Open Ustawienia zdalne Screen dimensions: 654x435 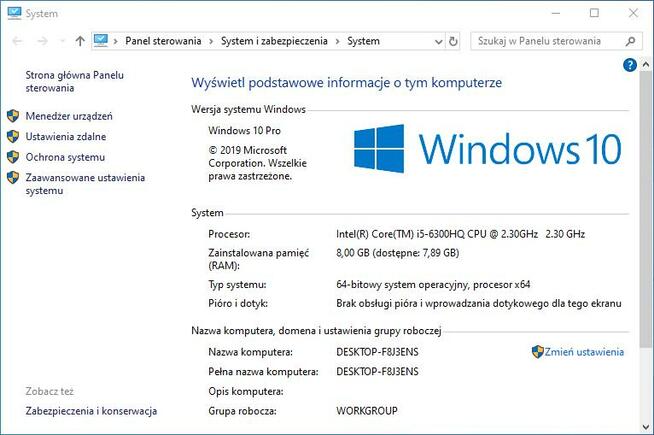pos(65,136)
